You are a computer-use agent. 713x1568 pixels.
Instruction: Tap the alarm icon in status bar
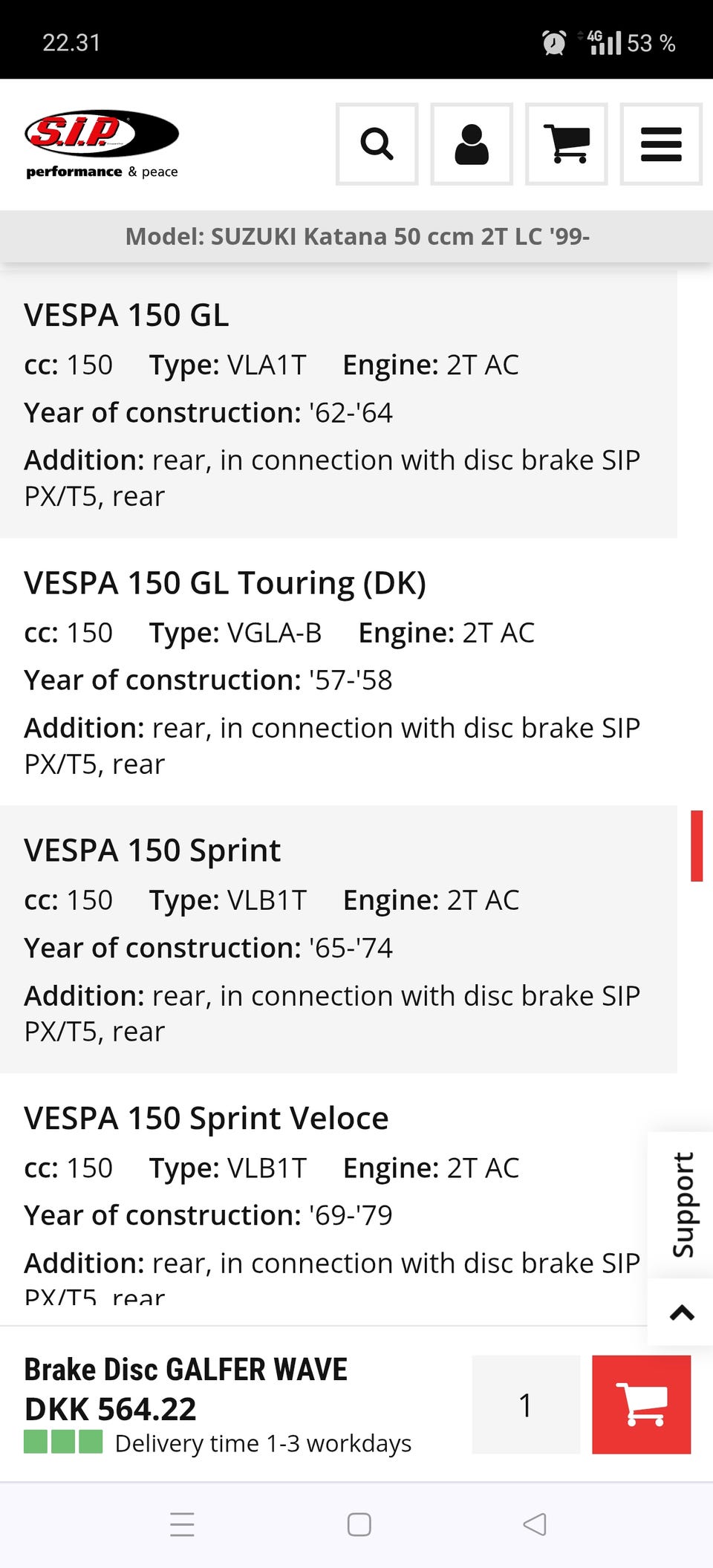tap(553, 43)
